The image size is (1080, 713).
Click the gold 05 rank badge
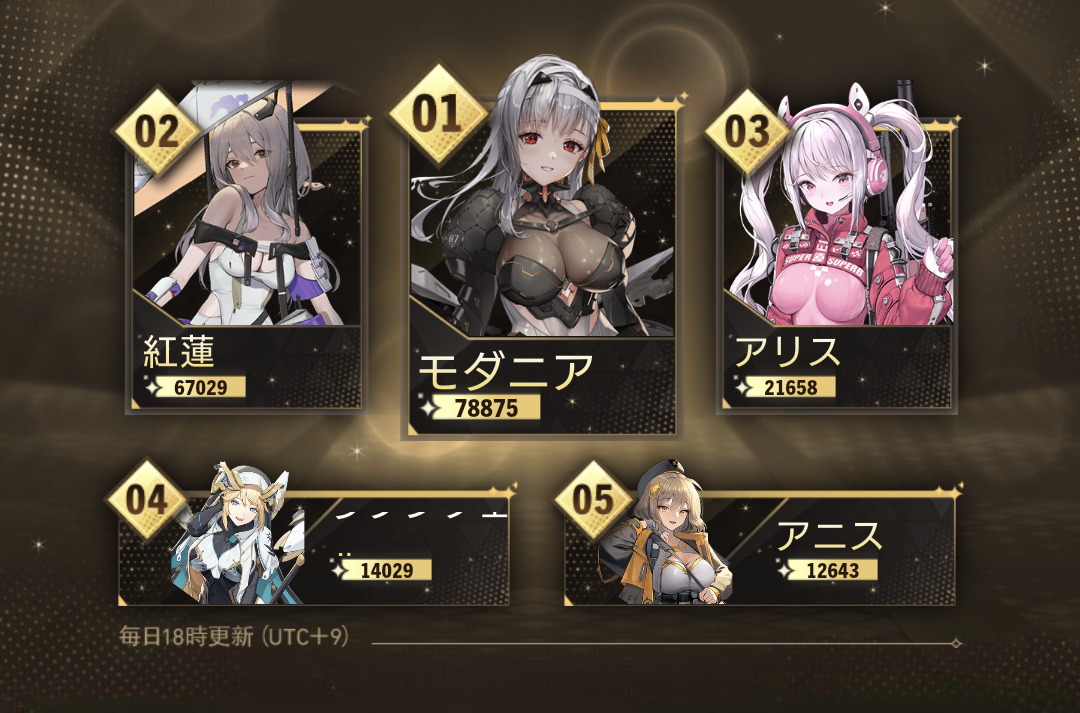593,499
